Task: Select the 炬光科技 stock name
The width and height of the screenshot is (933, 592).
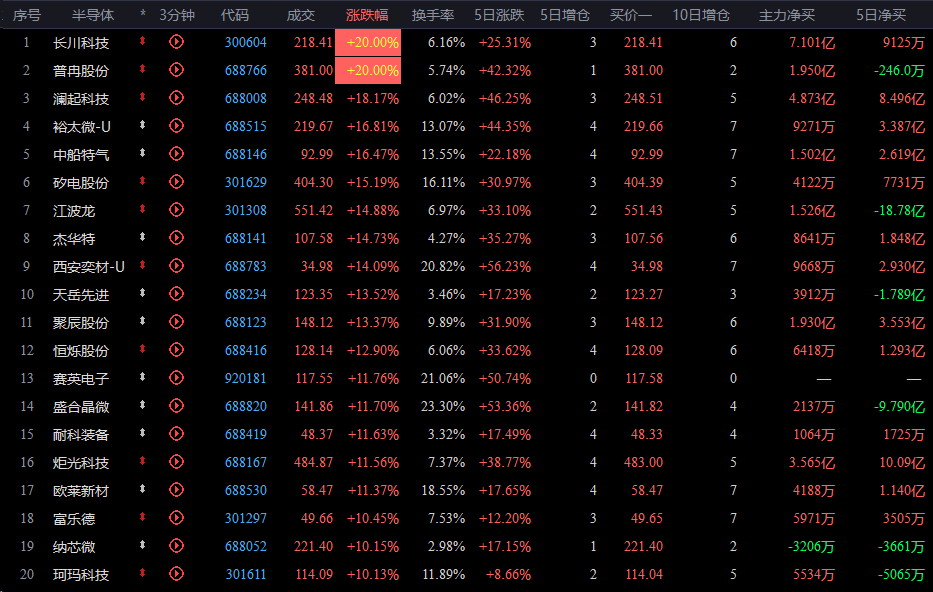Action: coord(81,462)
